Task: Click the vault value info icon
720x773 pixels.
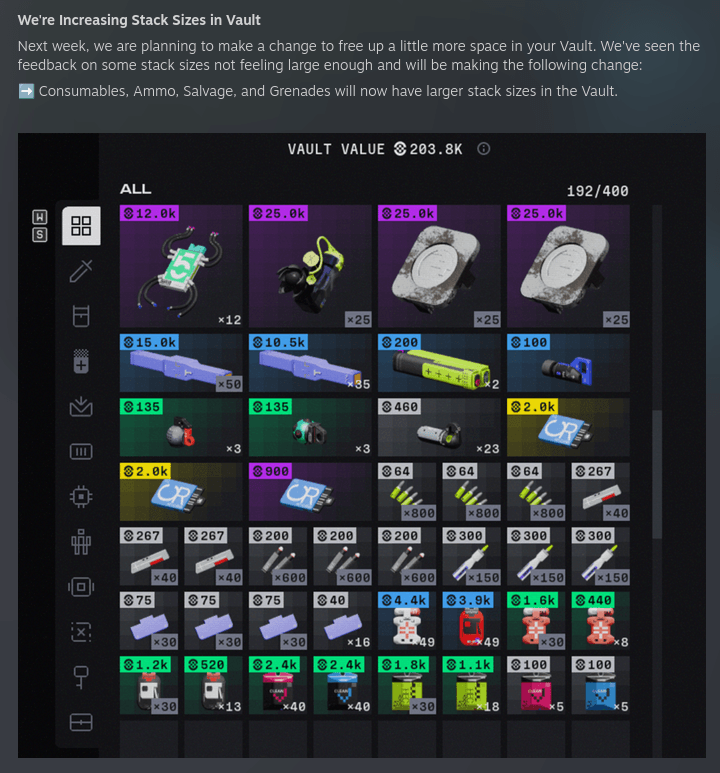Action: tap(484, 149)
